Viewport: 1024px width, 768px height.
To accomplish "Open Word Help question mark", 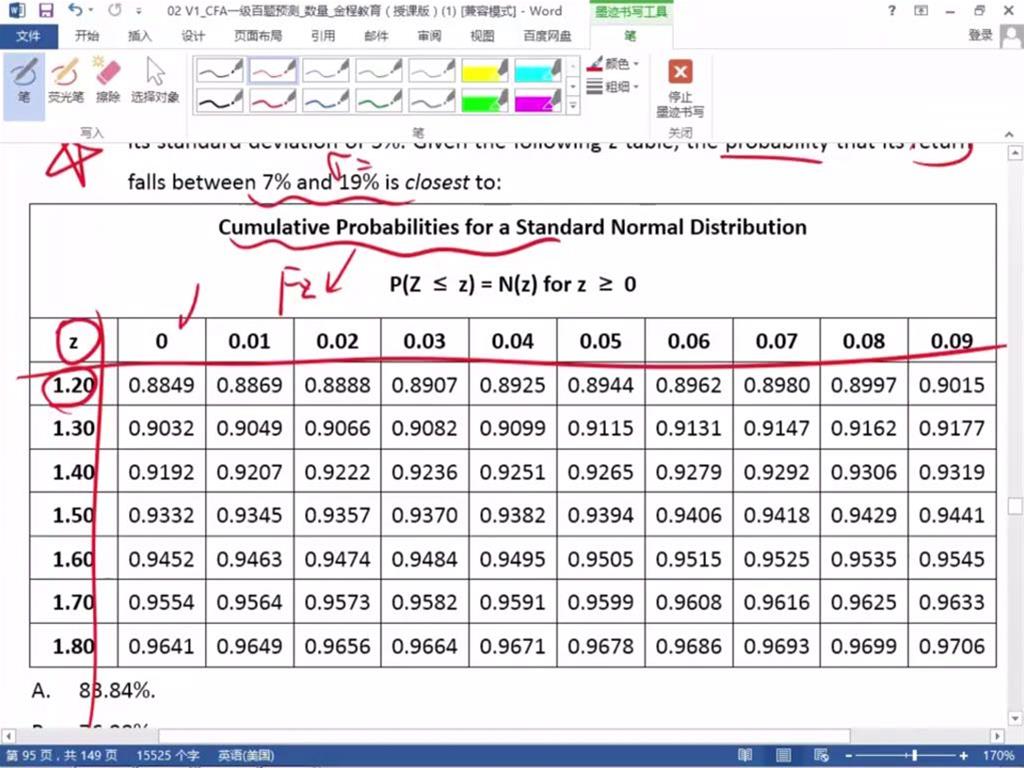I will click(x=892, y=10).
